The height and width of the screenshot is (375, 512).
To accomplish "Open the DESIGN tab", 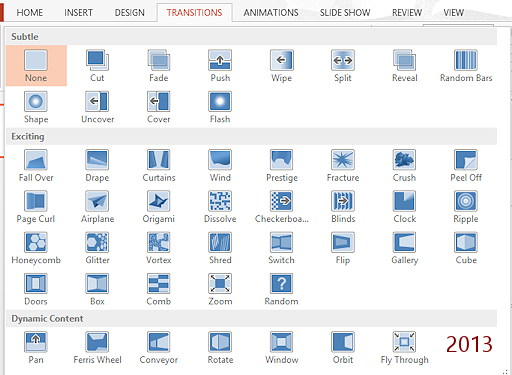I will (130, 13).
